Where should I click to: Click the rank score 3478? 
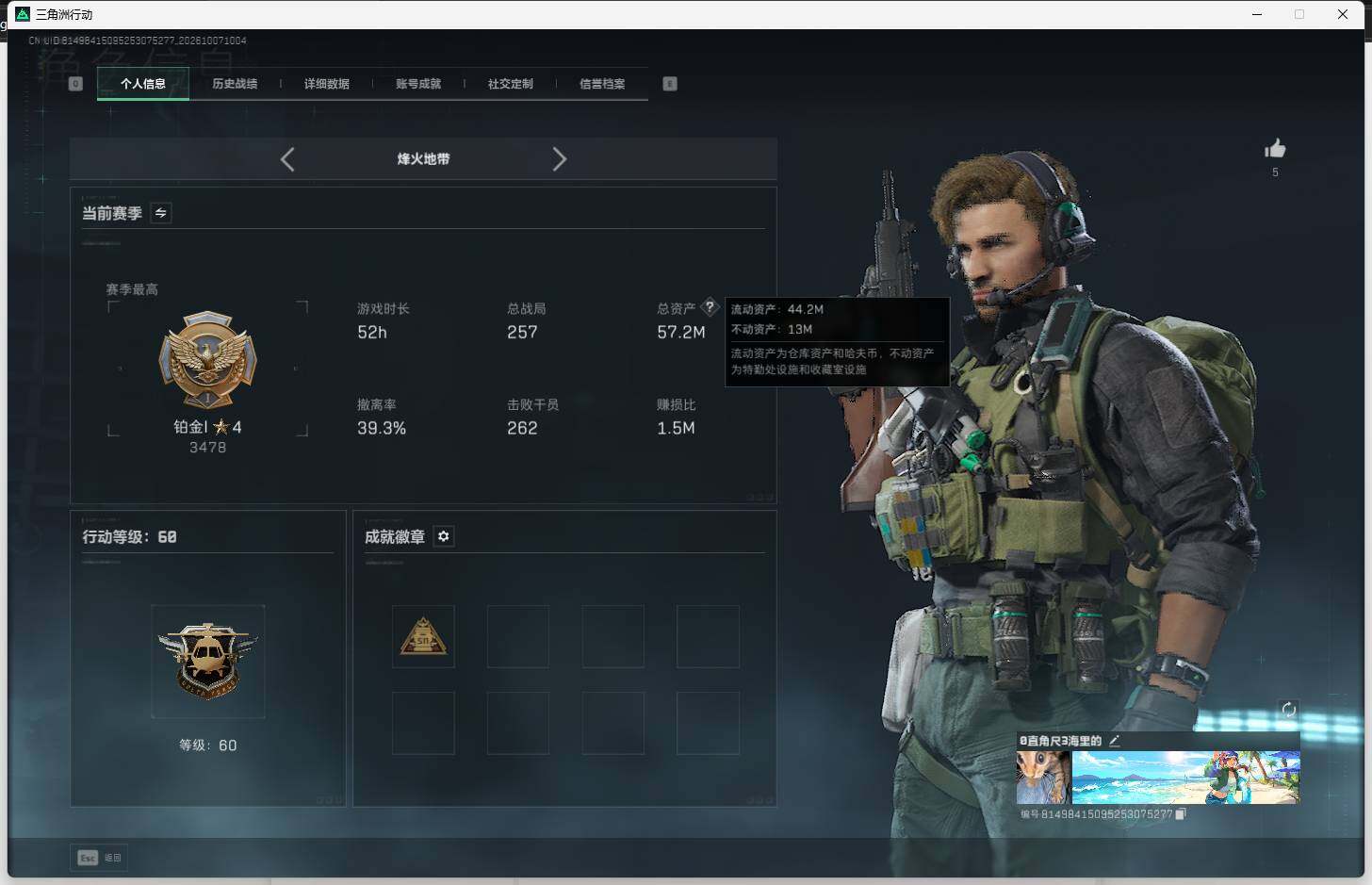point(207,448)
